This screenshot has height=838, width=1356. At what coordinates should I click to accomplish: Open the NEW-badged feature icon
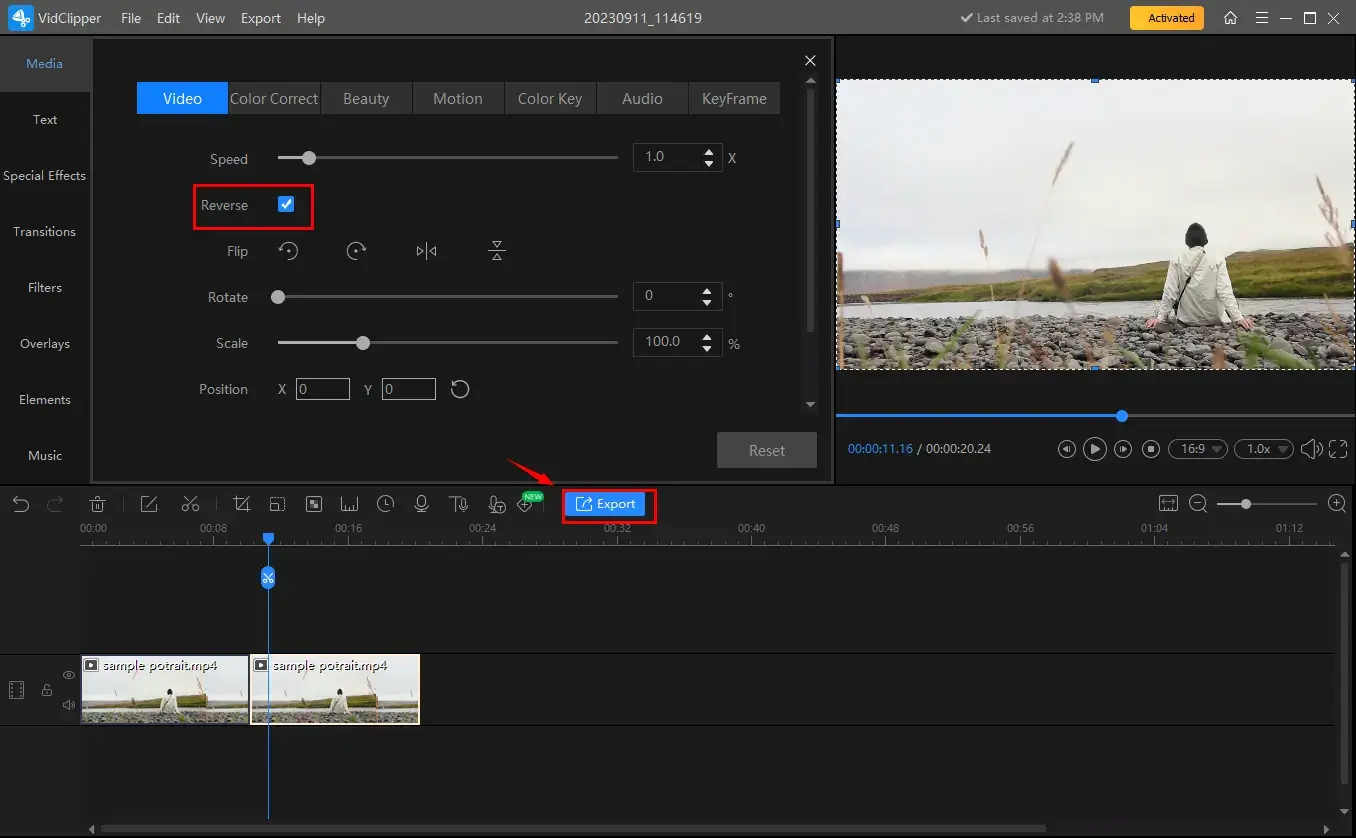click(x=528, y=503)
